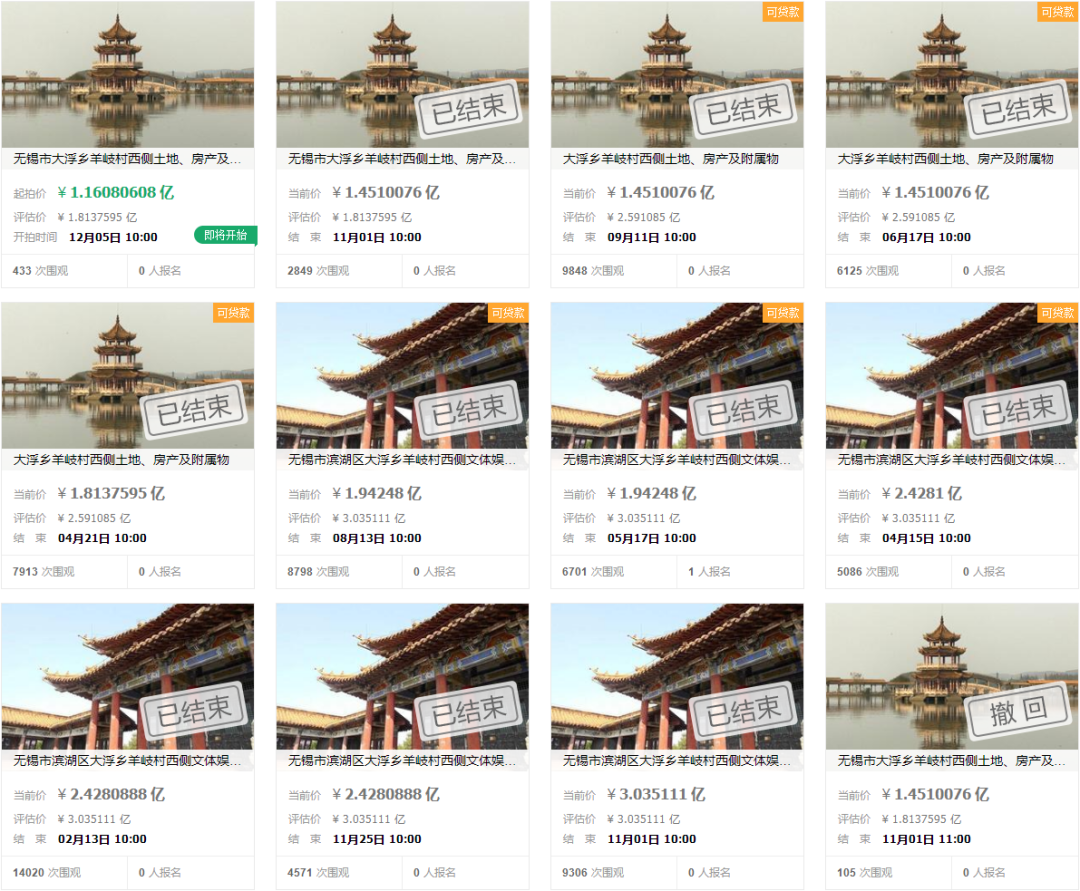The image size is (1080, 891).
Task: Open title link of listing with 105 次围观
Action: [x=952, y=761]
